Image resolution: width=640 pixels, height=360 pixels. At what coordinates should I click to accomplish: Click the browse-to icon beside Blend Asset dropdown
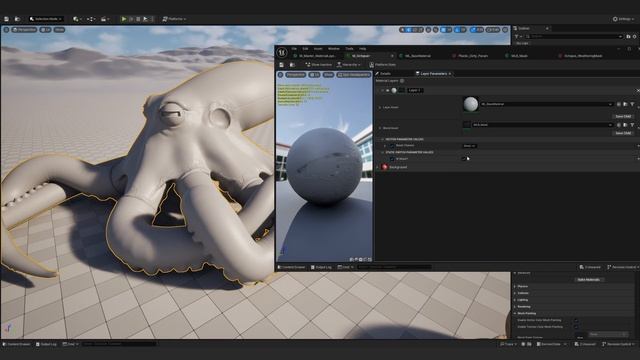[625, 125]
